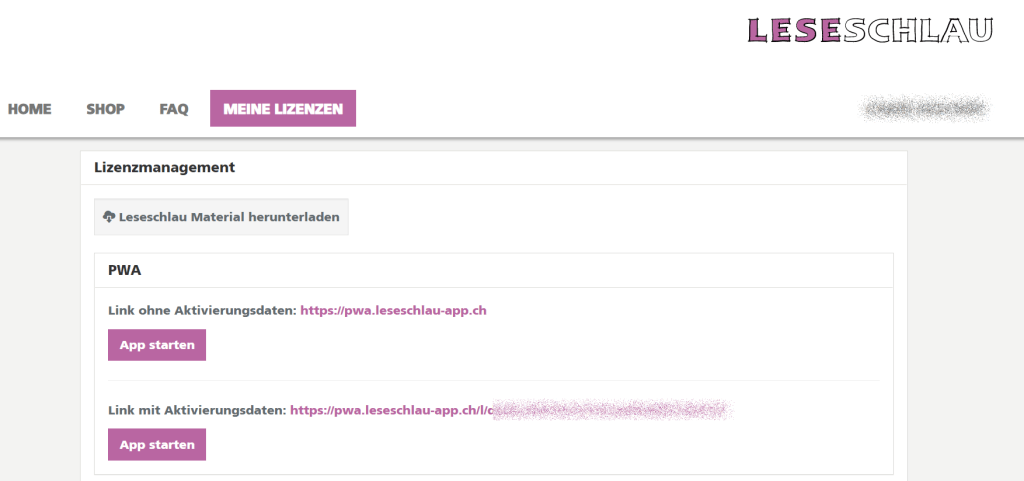
Task: Open the SHOP menu item
Action: pyautogui.click(x=105, y=109)
